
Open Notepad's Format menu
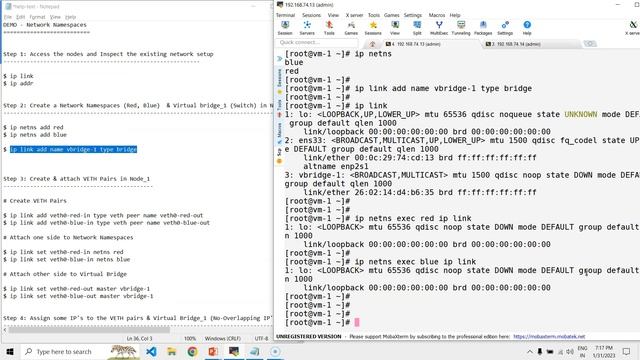[x=37, y=17]
